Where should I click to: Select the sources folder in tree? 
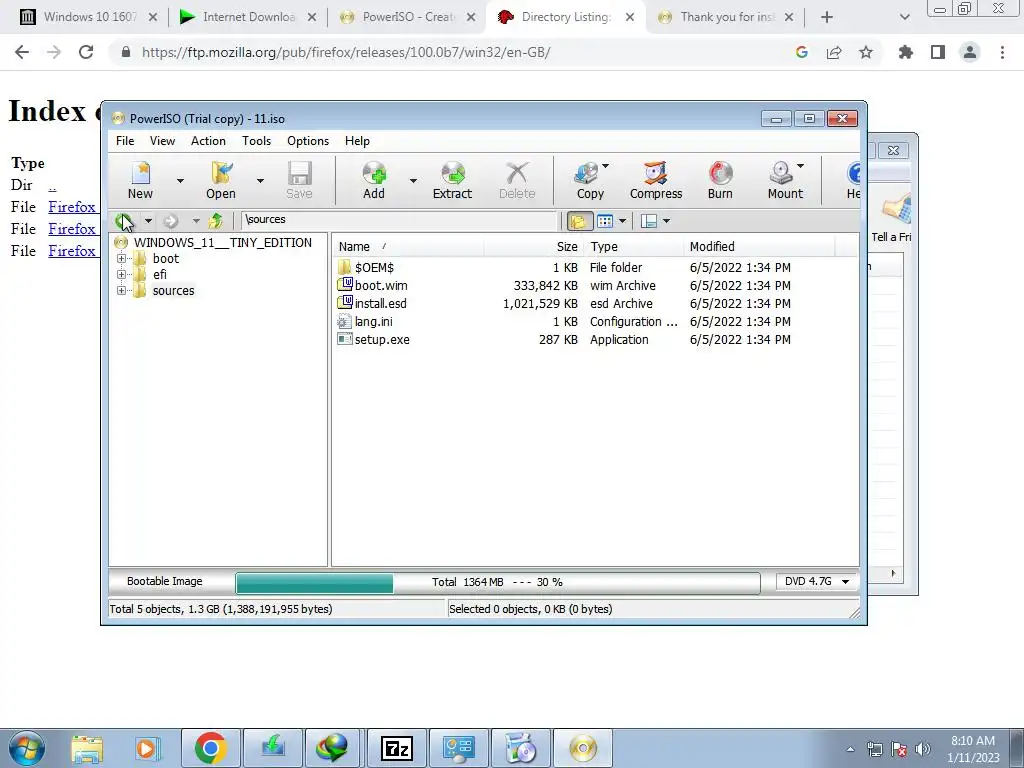tap(174, 291)
